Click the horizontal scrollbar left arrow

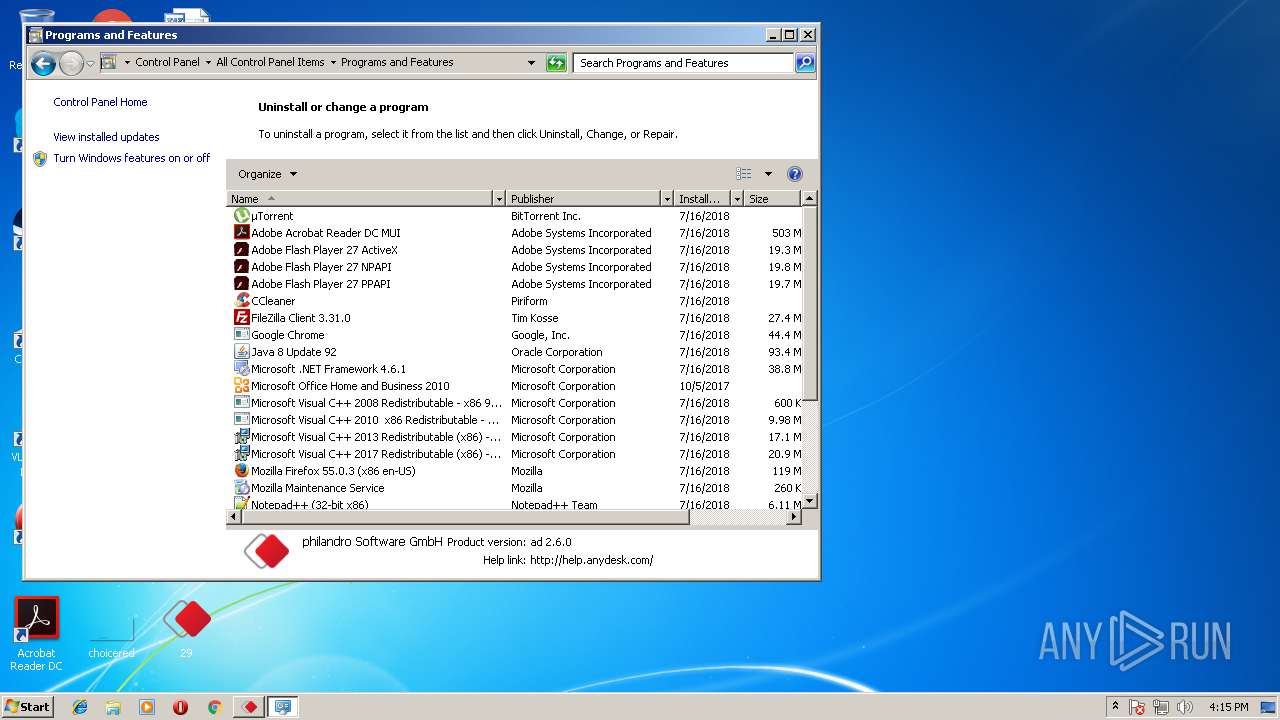pos(235,517)
